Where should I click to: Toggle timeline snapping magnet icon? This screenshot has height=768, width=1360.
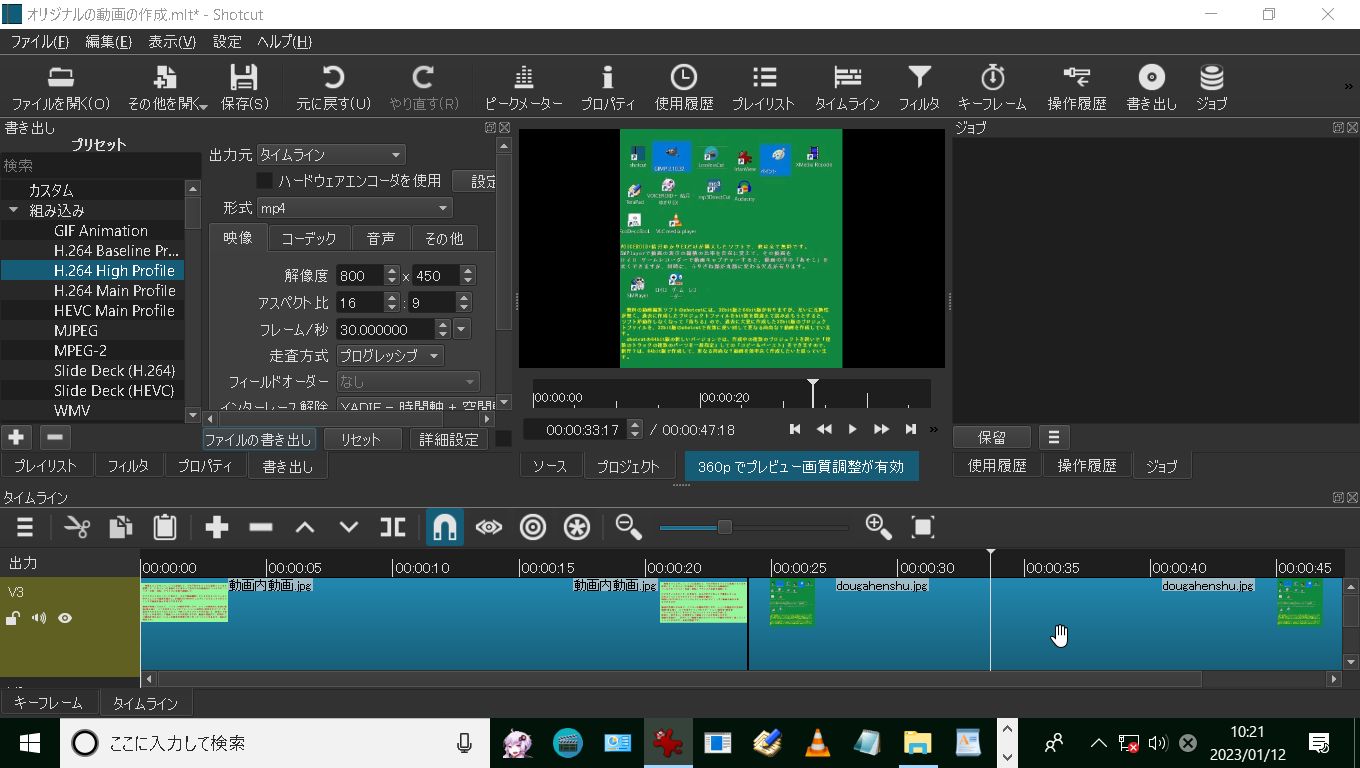point(445,528)
